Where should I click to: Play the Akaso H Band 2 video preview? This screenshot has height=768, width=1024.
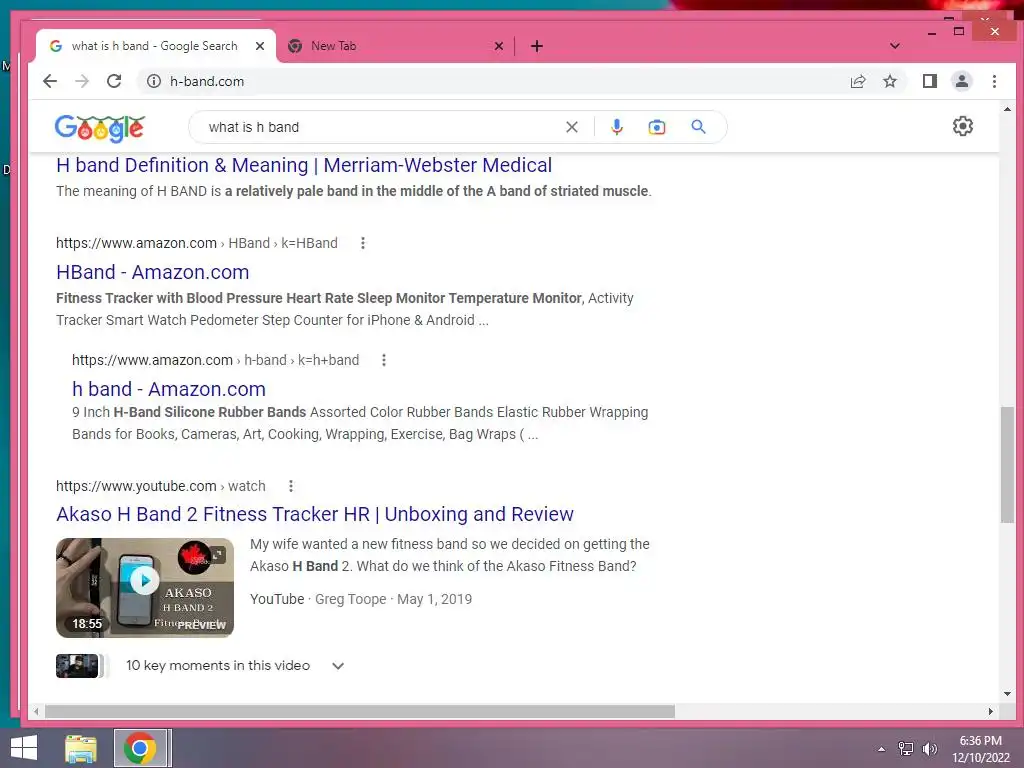point(144,580)
